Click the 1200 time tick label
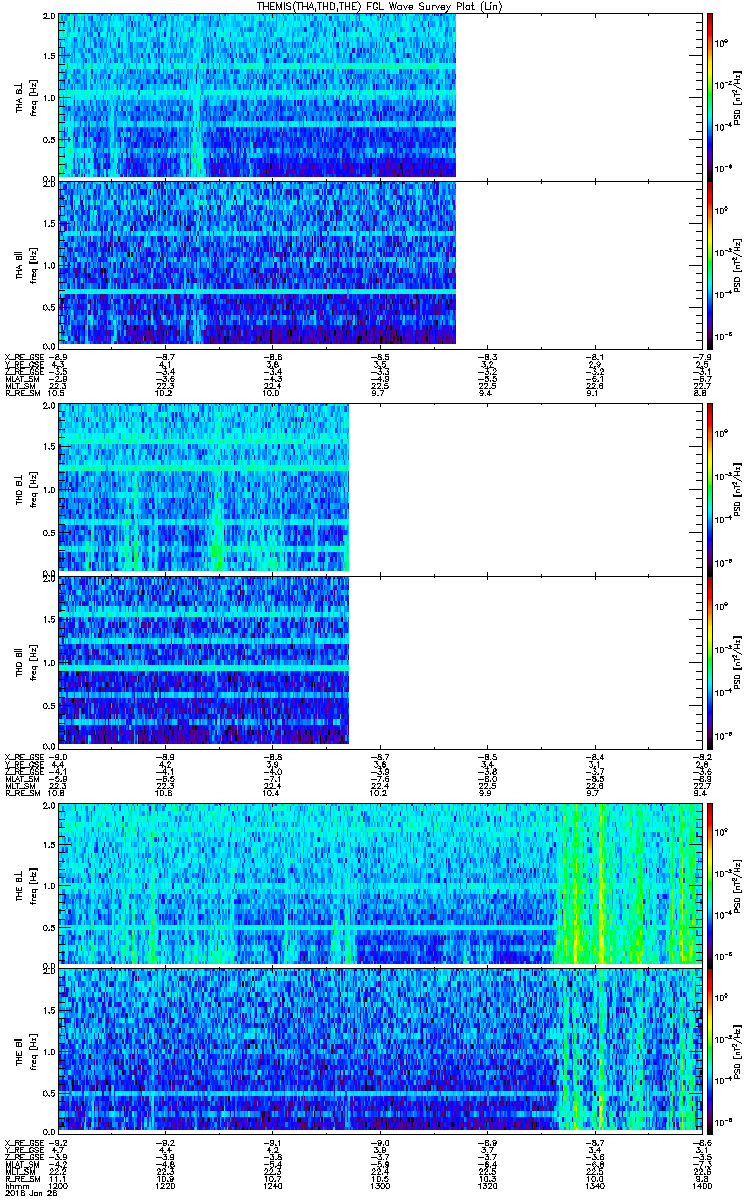 point(57,1184)
